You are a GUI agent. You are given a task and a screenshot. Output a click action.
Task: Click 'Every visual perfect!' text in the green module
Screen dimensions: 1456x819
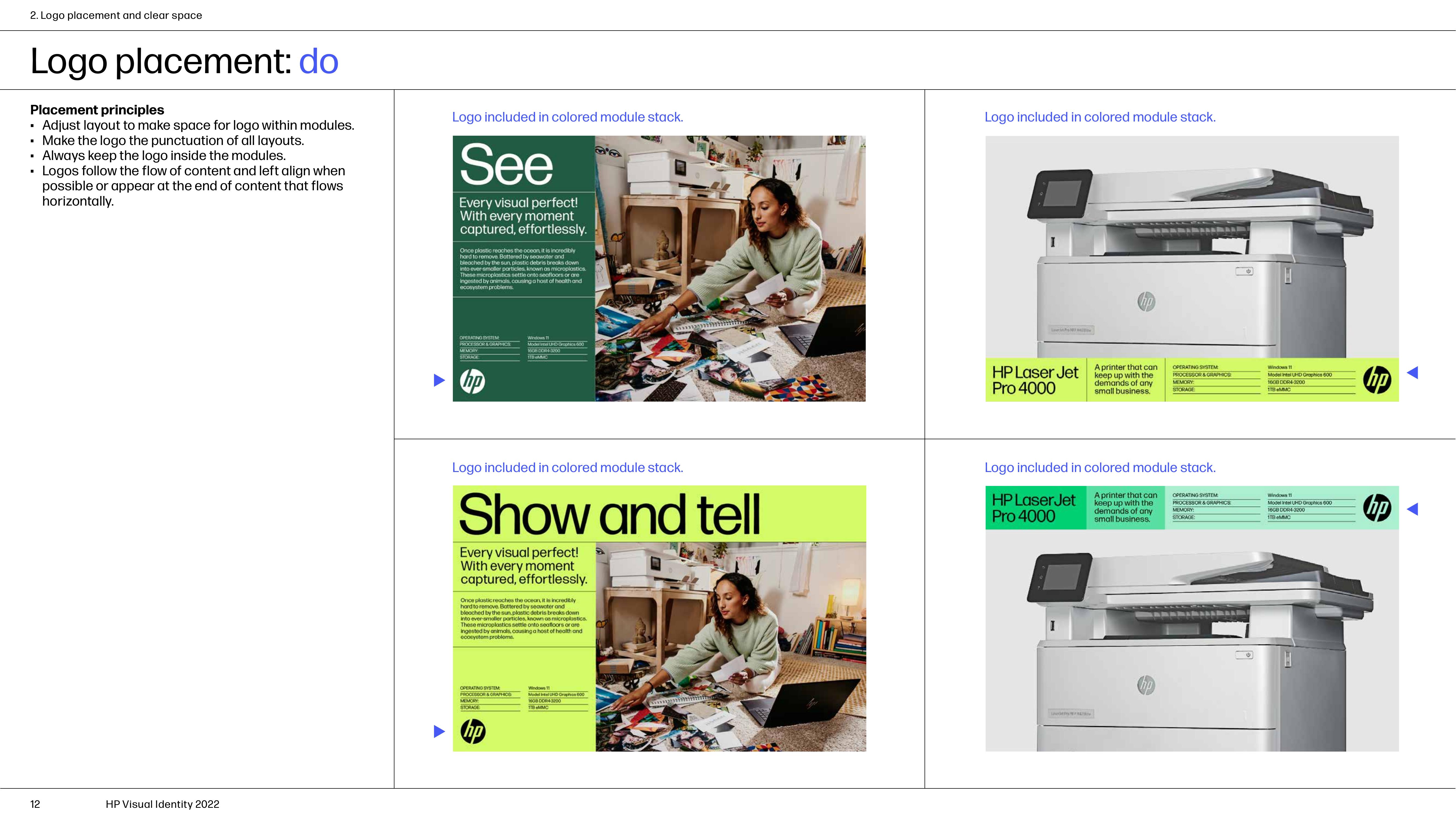[523, 216]
